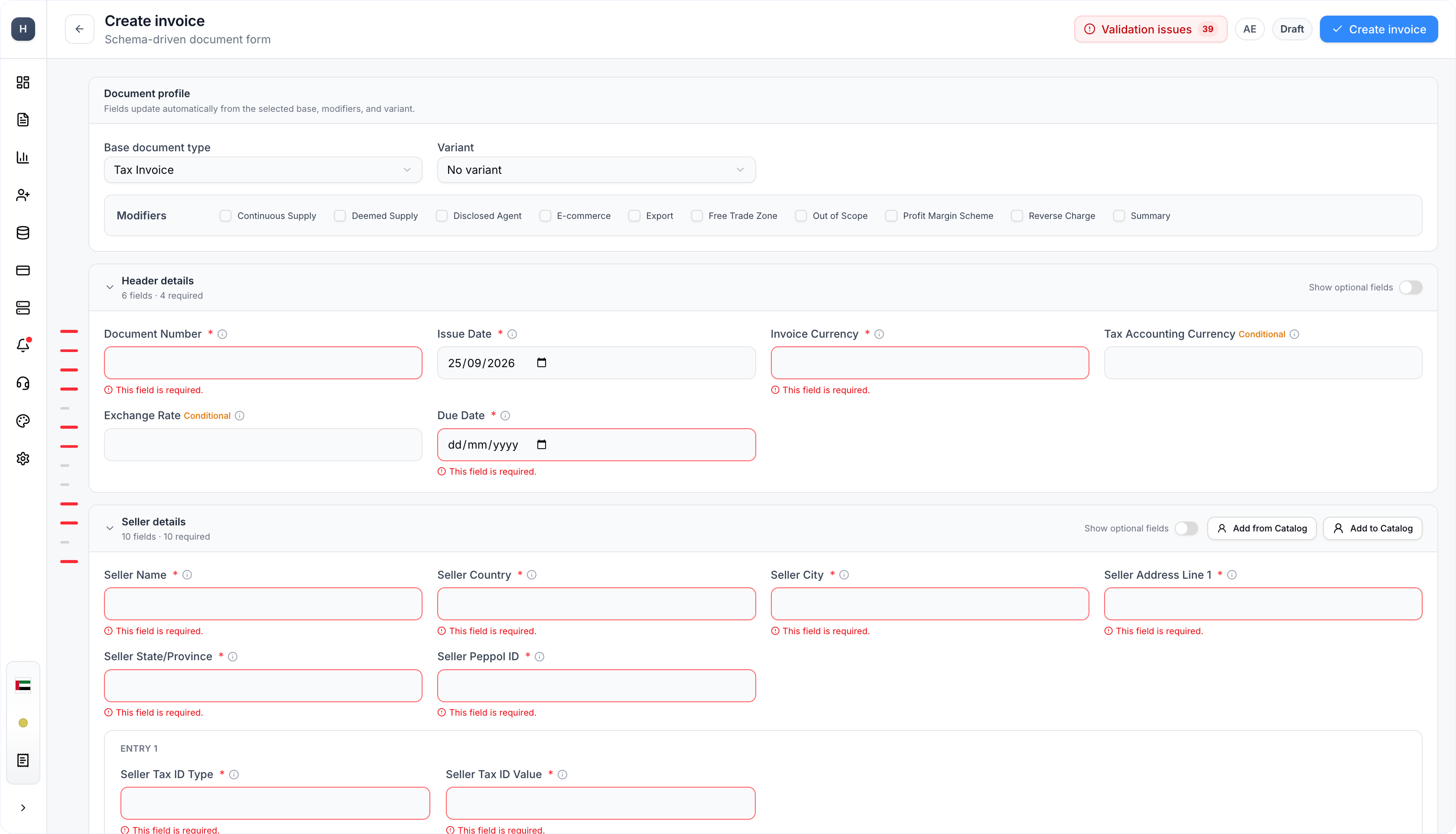Open the palette theme icon
Image resolution: width=1456 pixels, height=834 pixels.
[x=23, y=421]
